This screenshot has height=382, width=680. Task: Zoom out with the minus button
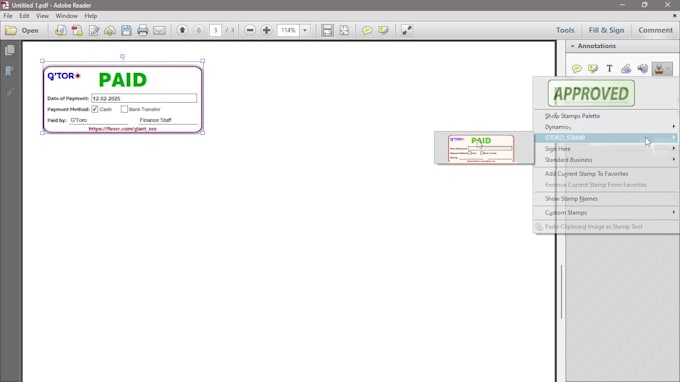pos(250,30)
